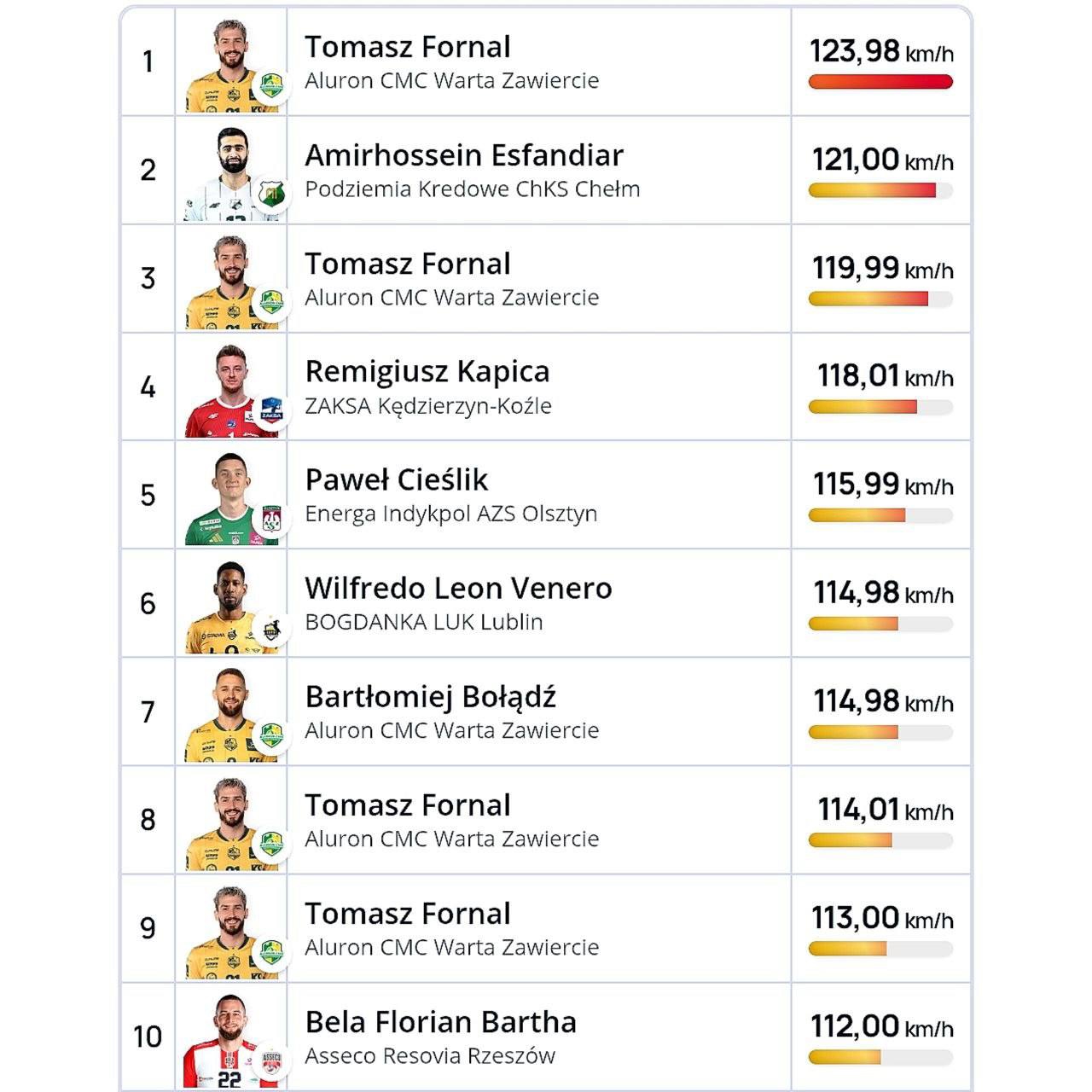Click the ChKS Chełm club badge in row 2
1092x1092 pixels.
[271, 194]
